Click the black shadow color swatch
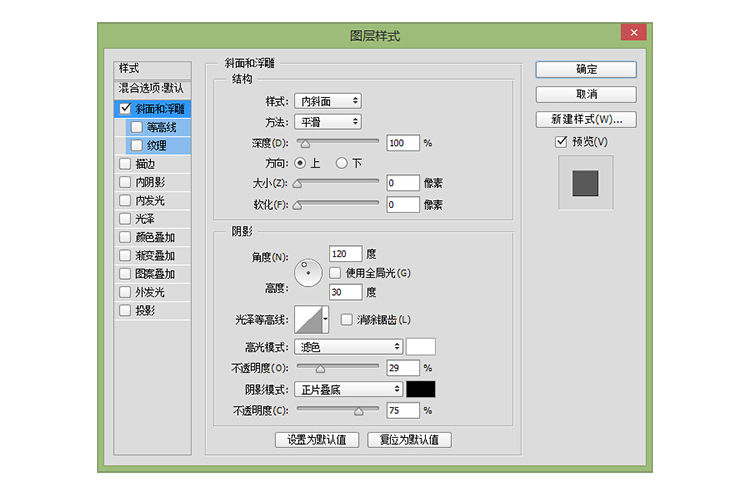 click(421, 389)
